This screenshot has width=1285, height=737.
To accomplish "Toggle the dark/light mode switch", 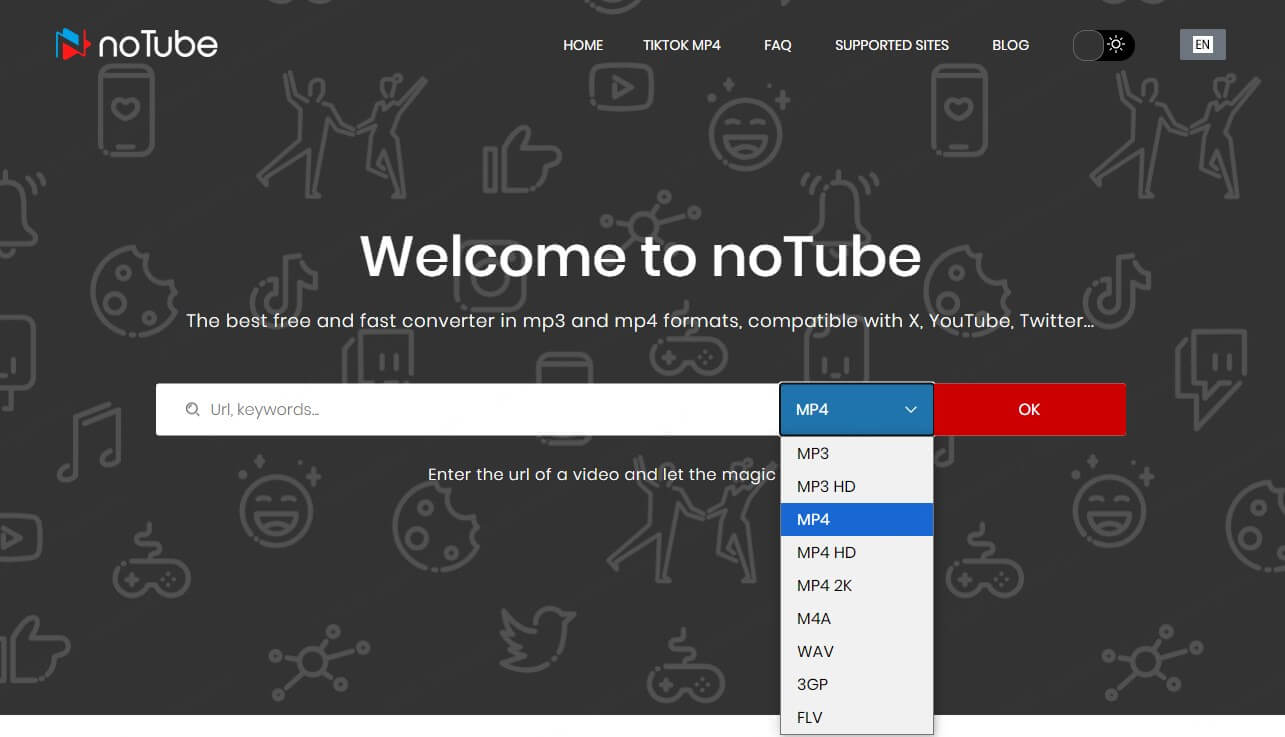I will tap(1103, 45).
